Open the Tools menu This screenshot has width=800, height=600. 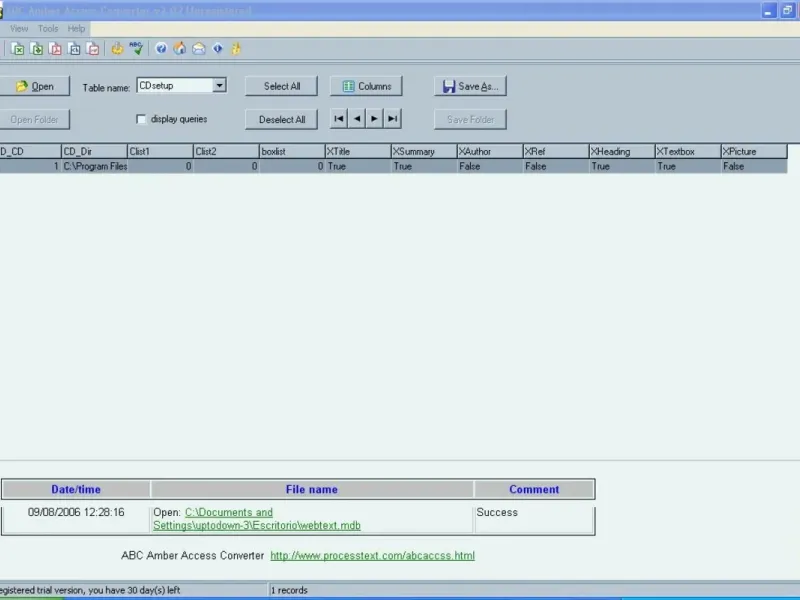[48, 29]
